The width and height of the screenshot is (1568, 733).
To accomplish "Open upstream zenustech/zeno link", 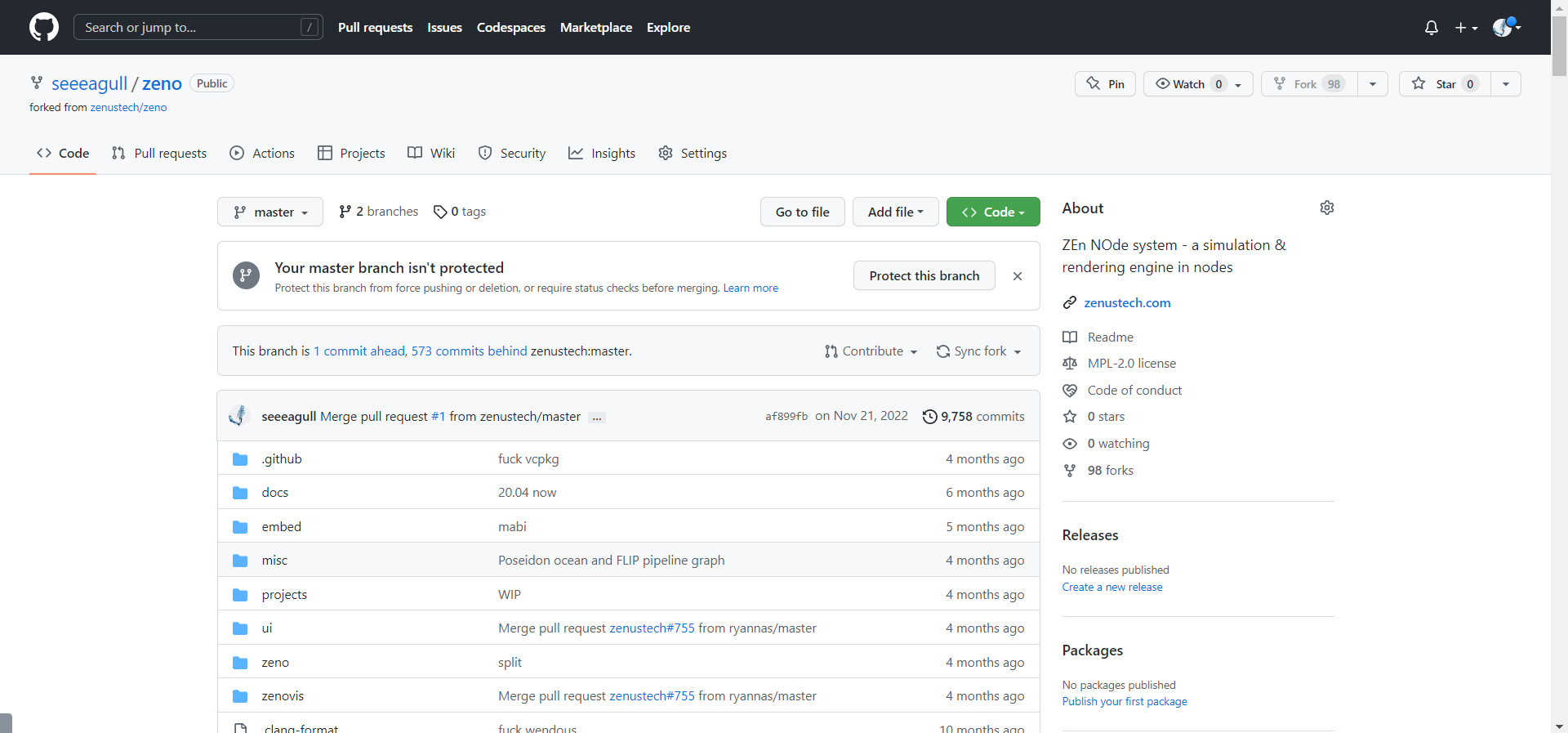I will pyautogui.click(x=128, y=107).
